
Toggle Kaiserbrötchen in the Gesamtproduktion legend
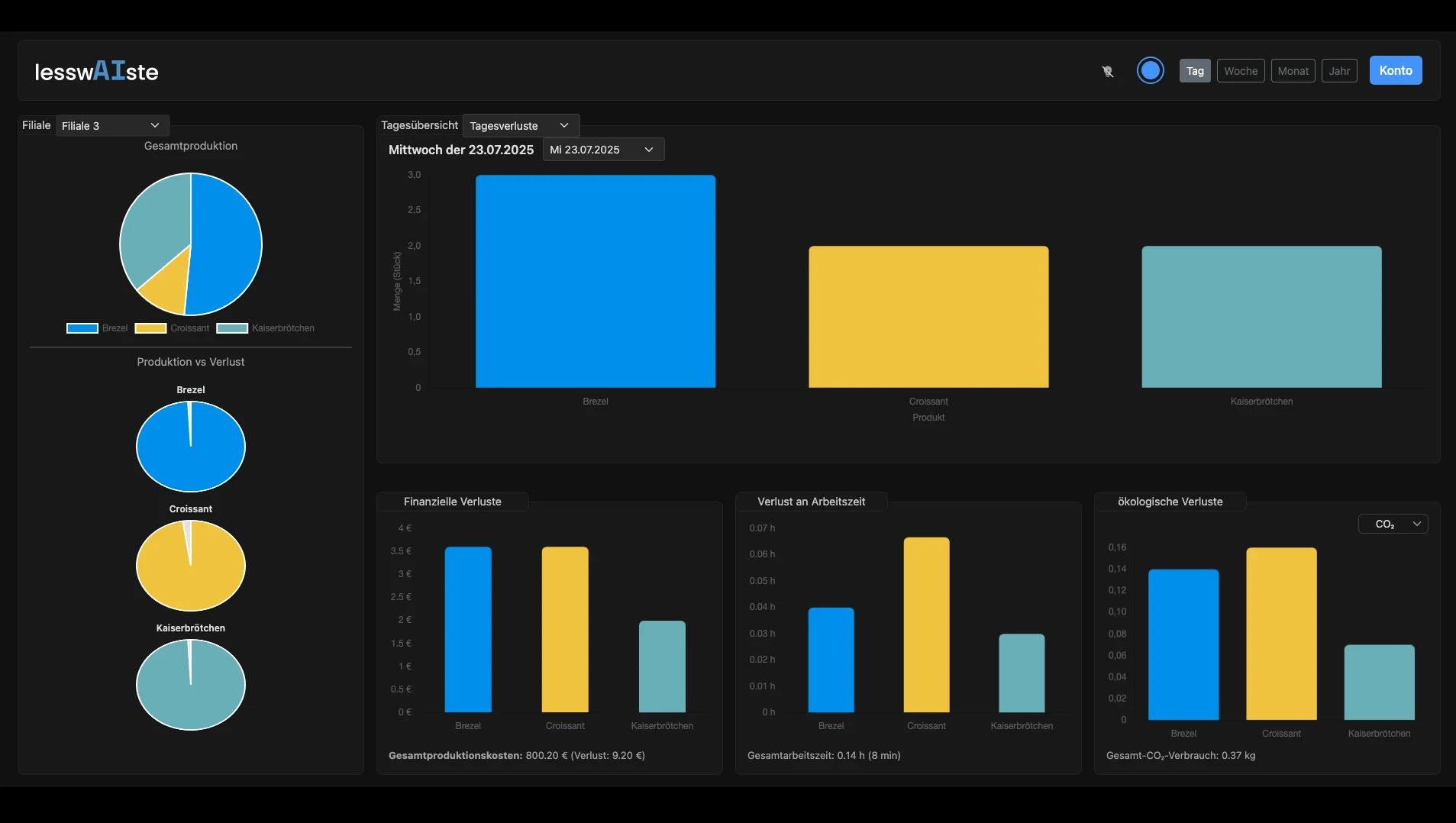[265, 328]
